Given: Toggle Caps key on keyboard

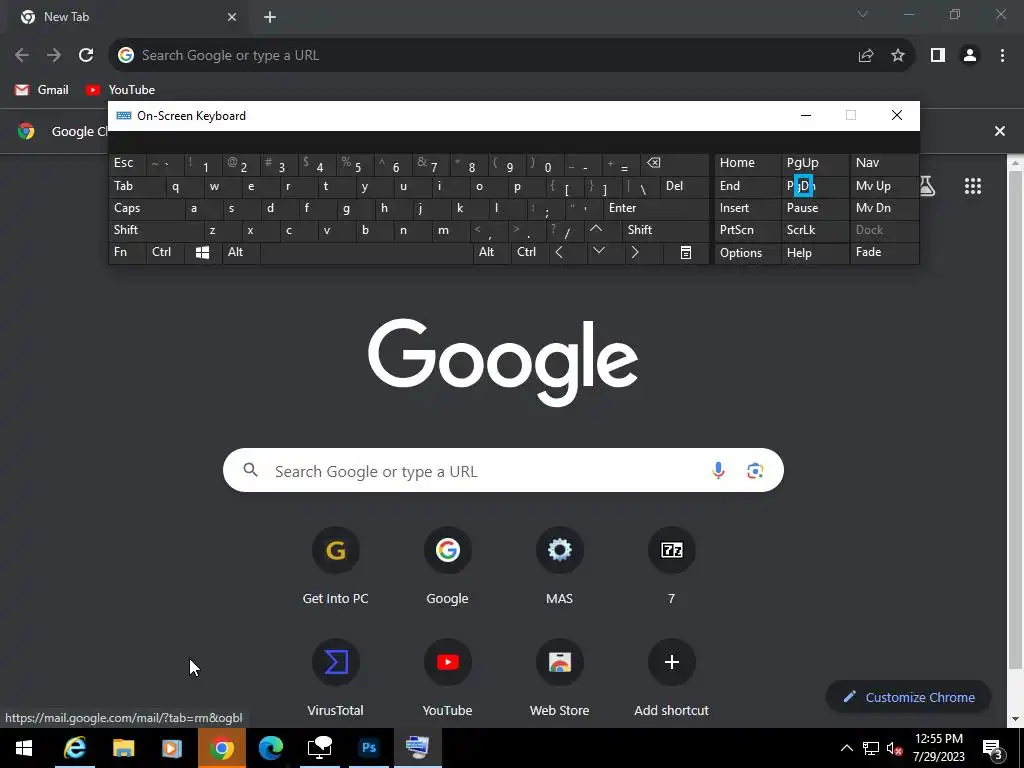Looking at the screenshot, I should 147,208.
